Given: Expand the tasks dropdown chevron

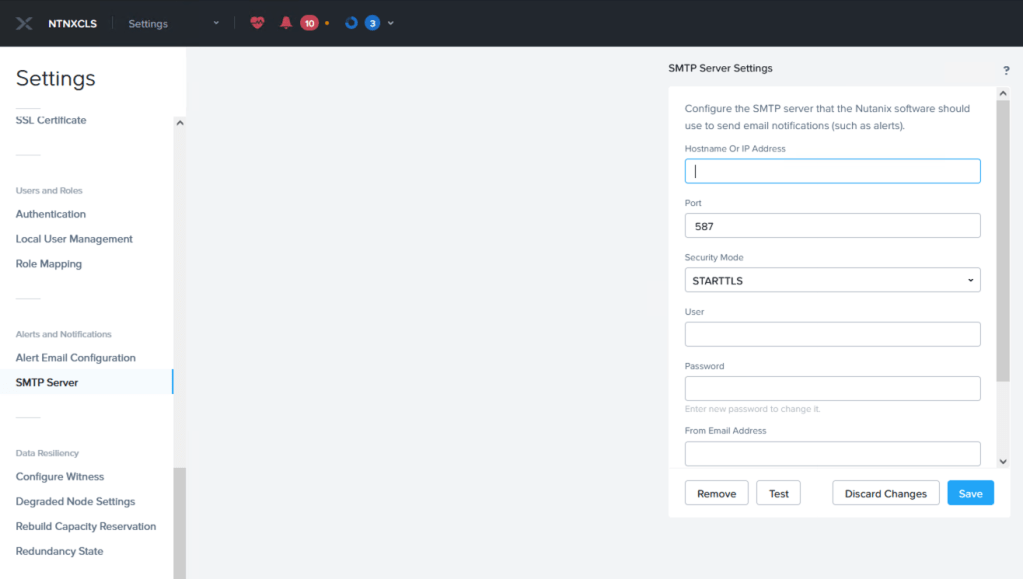Looking at the screenshot, I should coord(391,23).
